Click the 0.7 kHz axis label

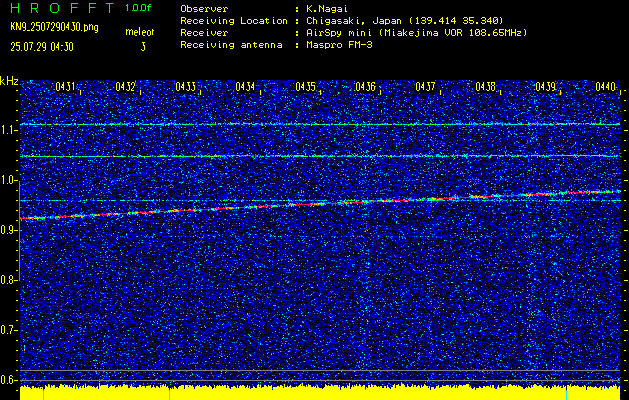click(x=8, y=330)
